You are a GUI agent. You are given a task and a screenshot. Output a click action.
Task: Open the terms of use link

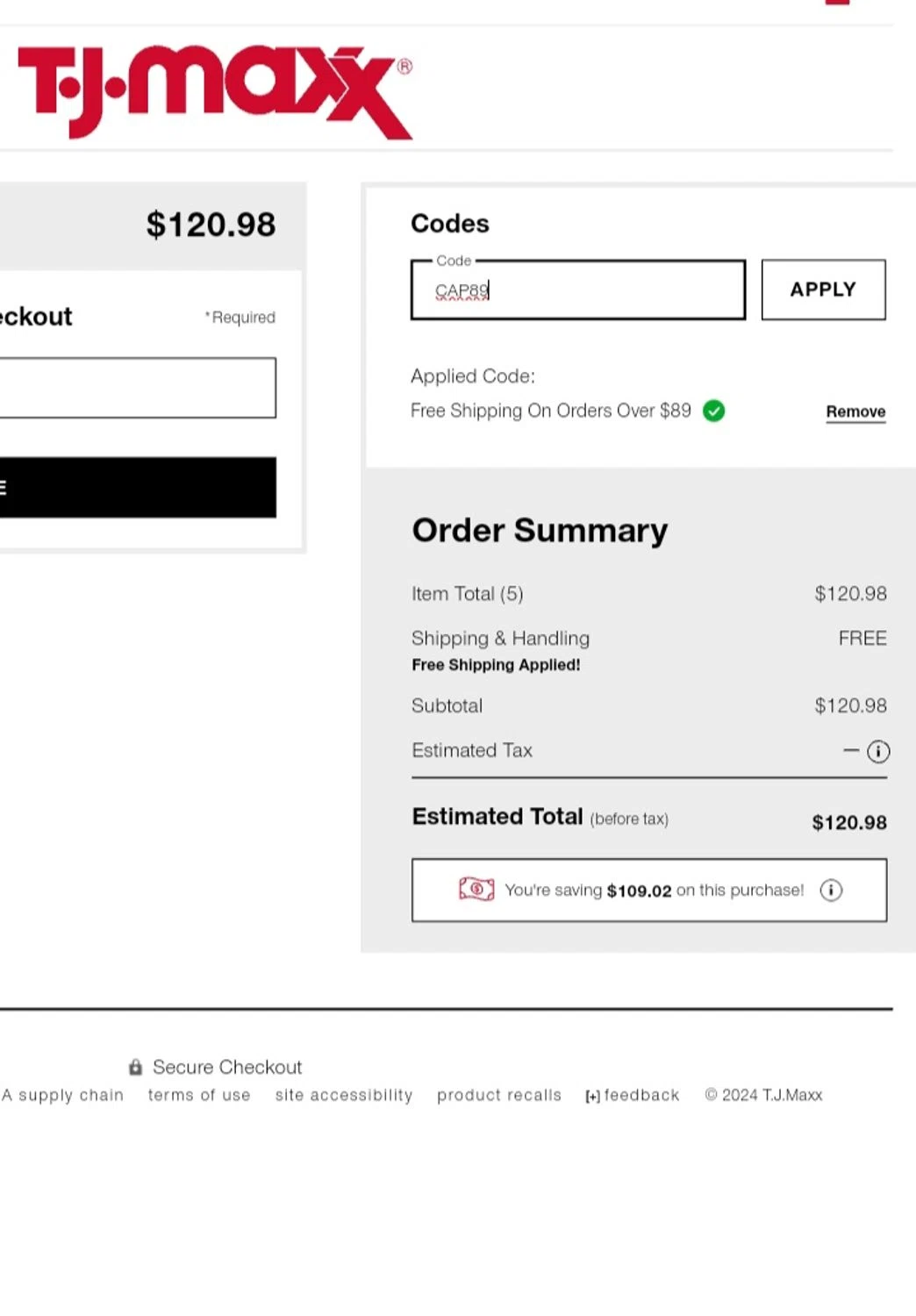pyautogui.click(x=199, y=1096)
